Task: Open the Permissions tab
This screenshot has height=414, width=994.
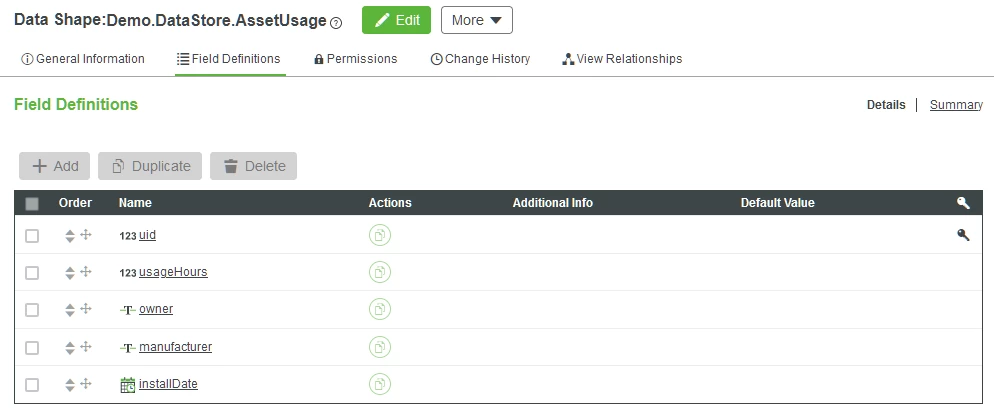Action: 356,59
